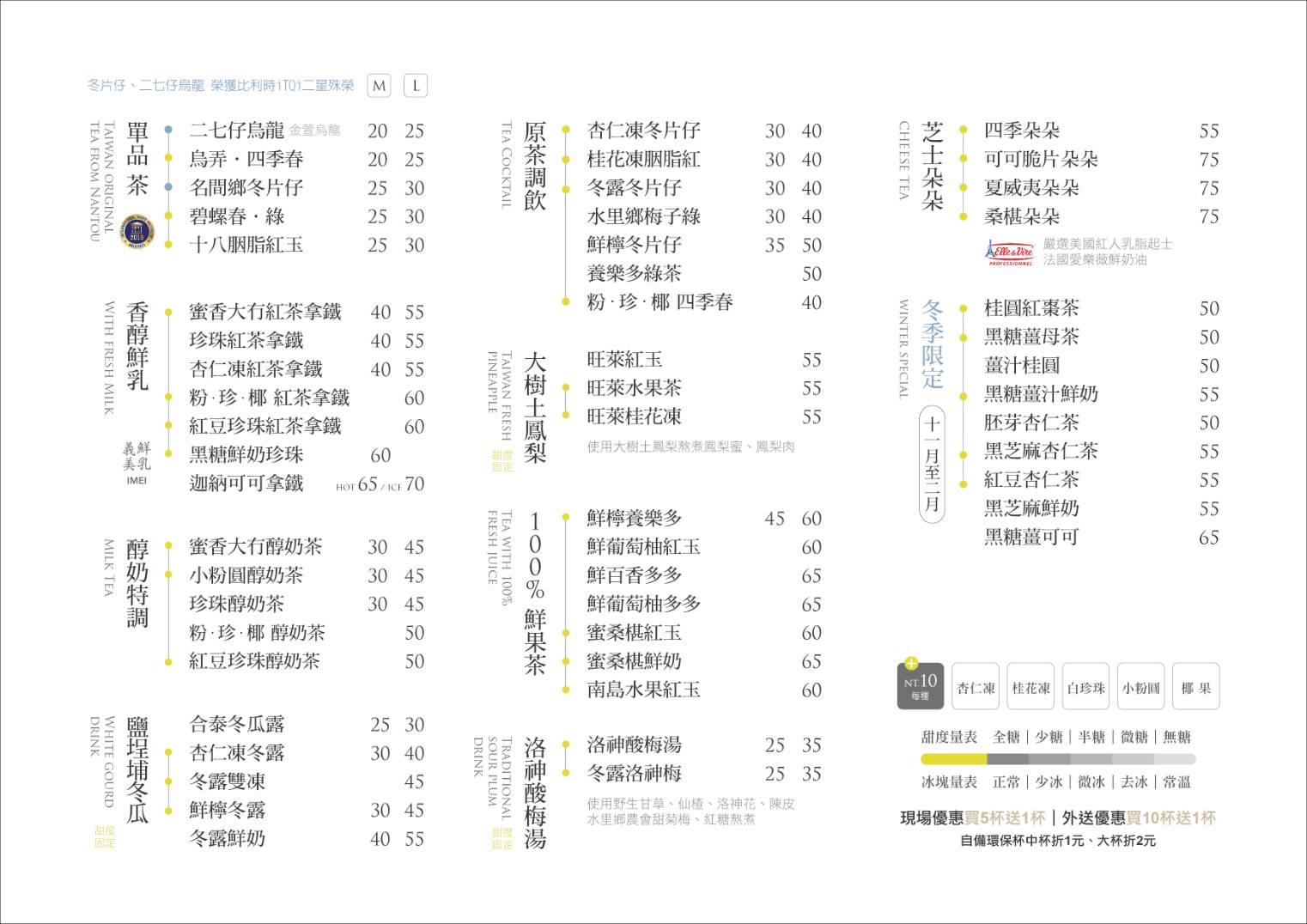Choose 黑糖薑可可 from the winter list
Viewport: 1307px width, 924px height.
1030,538
